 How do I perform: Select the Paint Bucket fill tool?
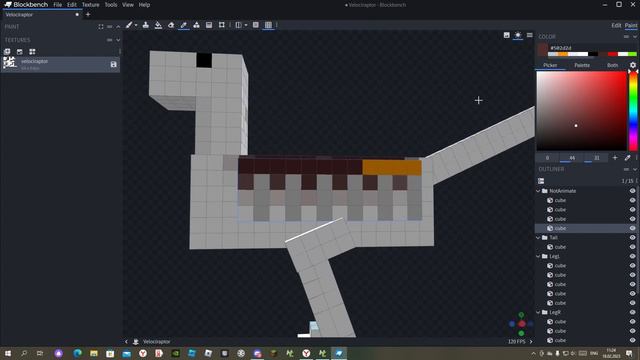click(158, 25)
